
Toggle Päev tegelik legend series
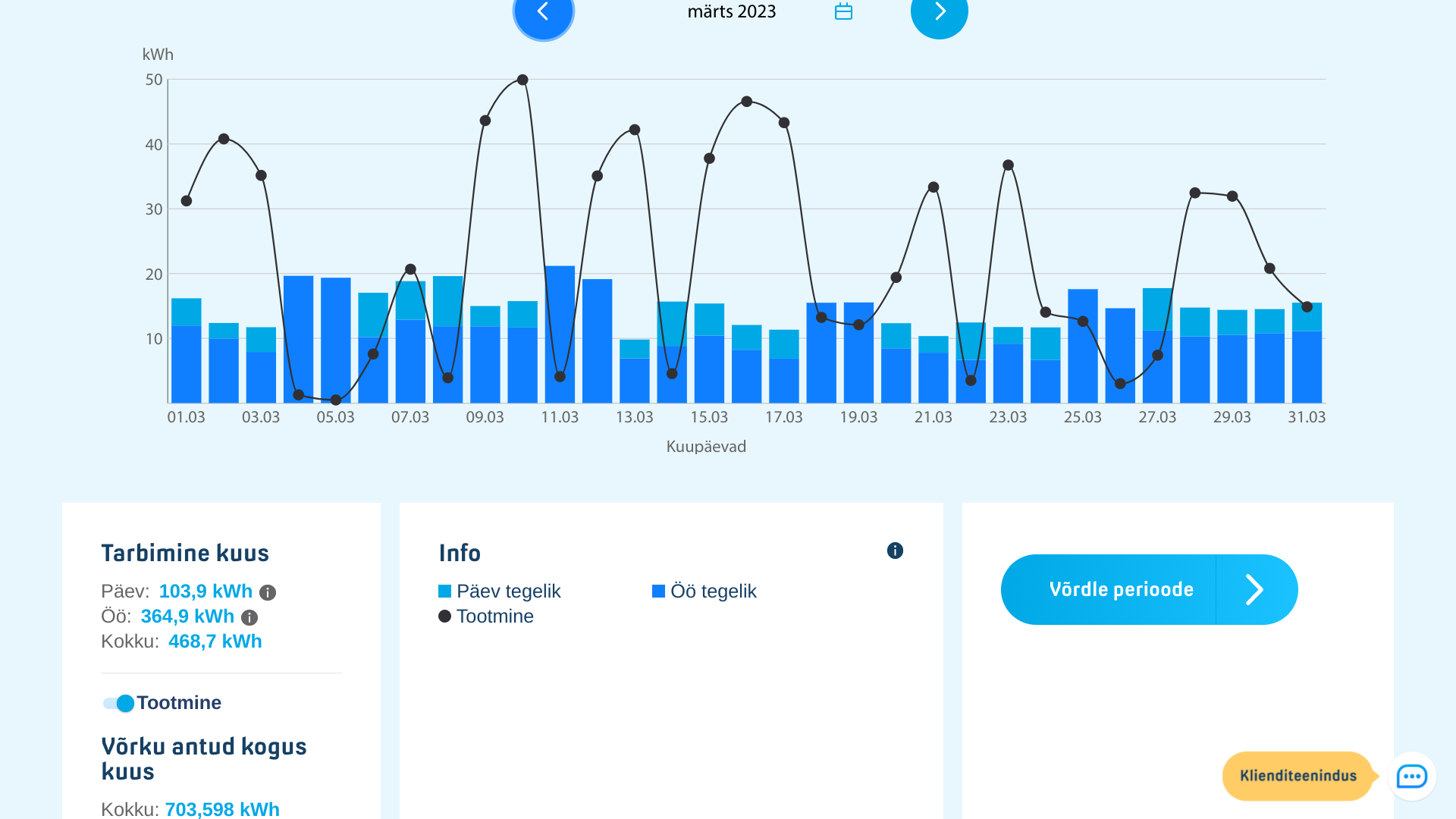[508, 591]
